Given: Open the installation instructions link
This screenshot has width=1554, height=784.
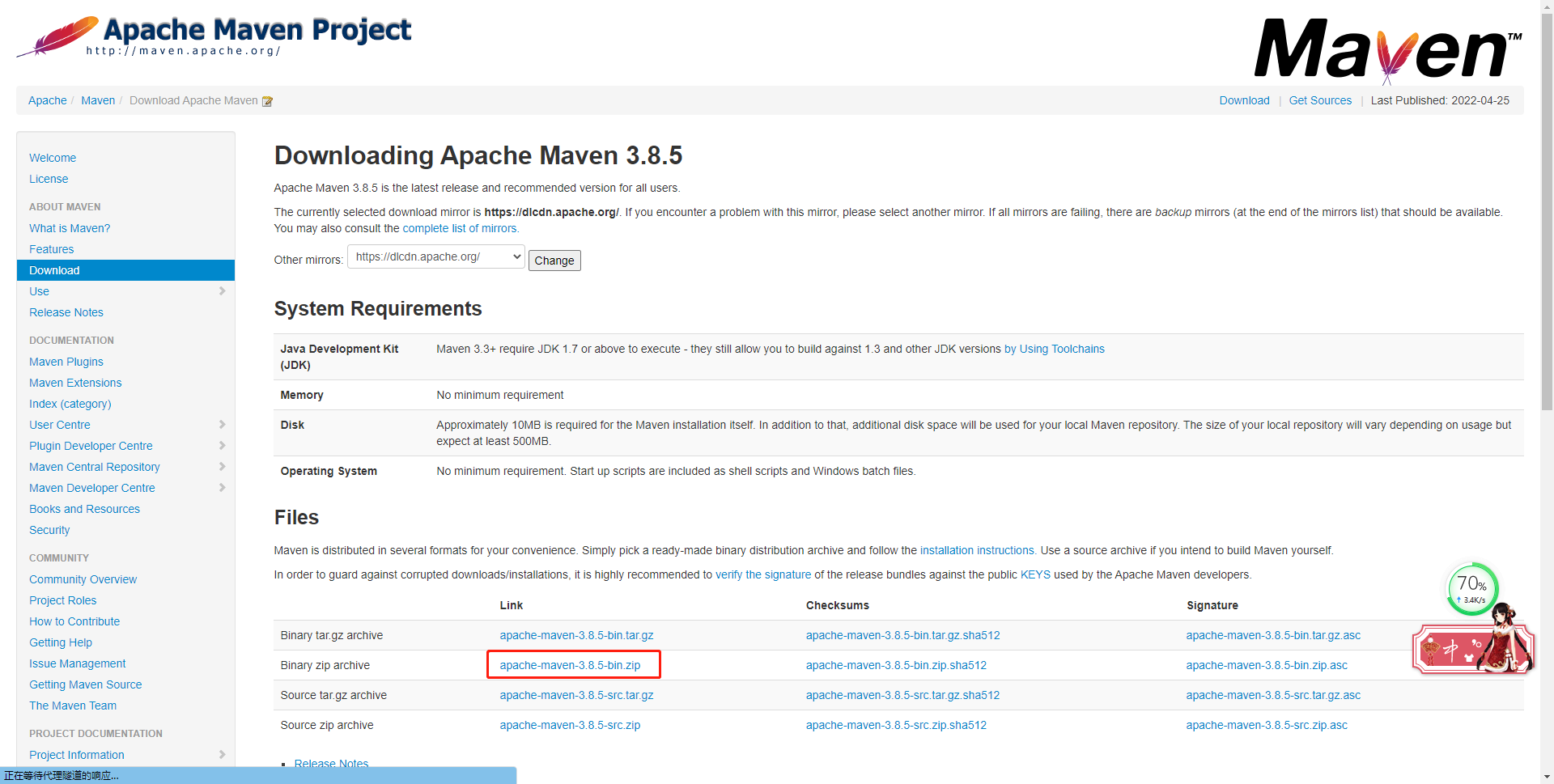Looking at the screenshot, I should (978, 550).
